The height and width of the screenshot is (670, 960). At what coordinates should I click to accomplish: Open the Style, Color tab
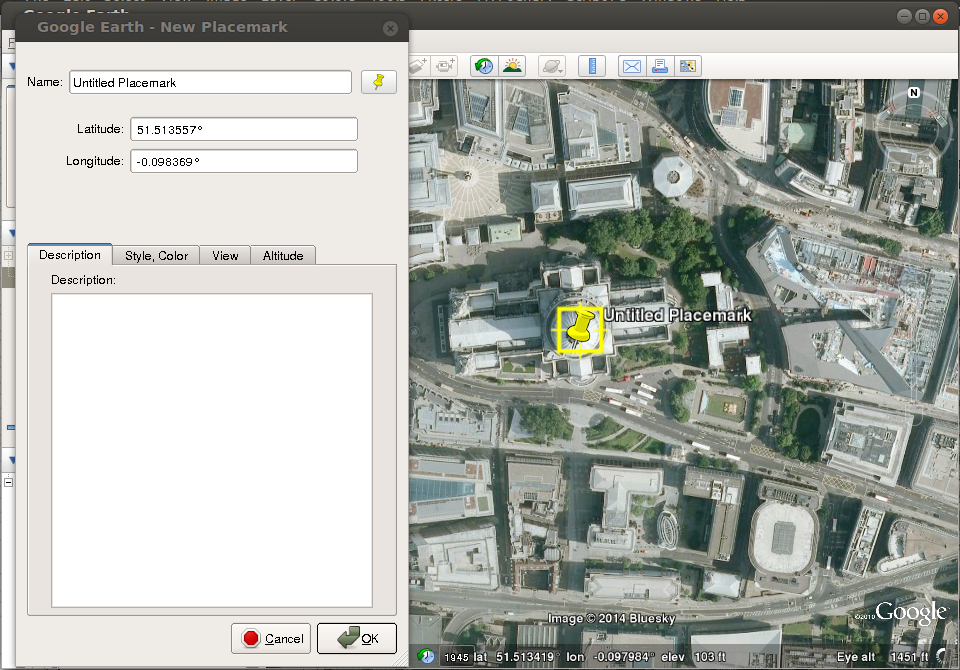[156, 255]
